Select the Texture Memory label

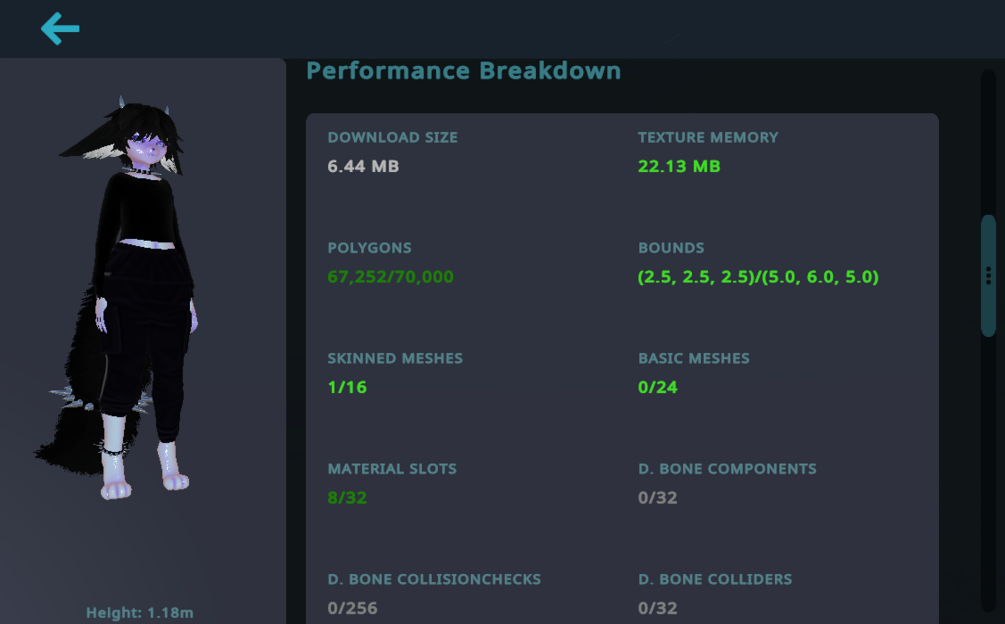click(707, 137)
